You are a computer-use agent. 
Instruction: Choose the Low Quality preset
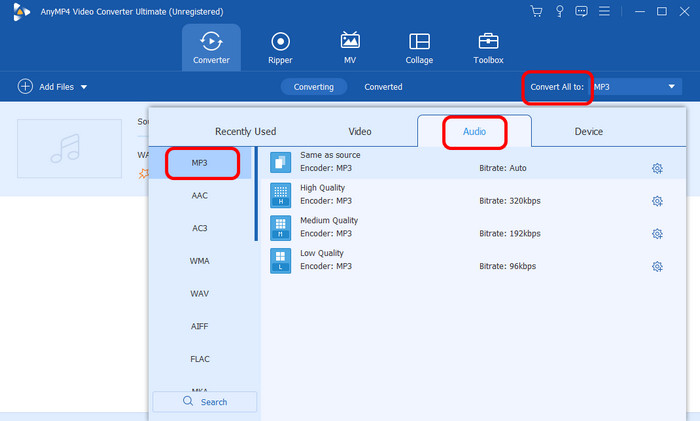point(473,261)
